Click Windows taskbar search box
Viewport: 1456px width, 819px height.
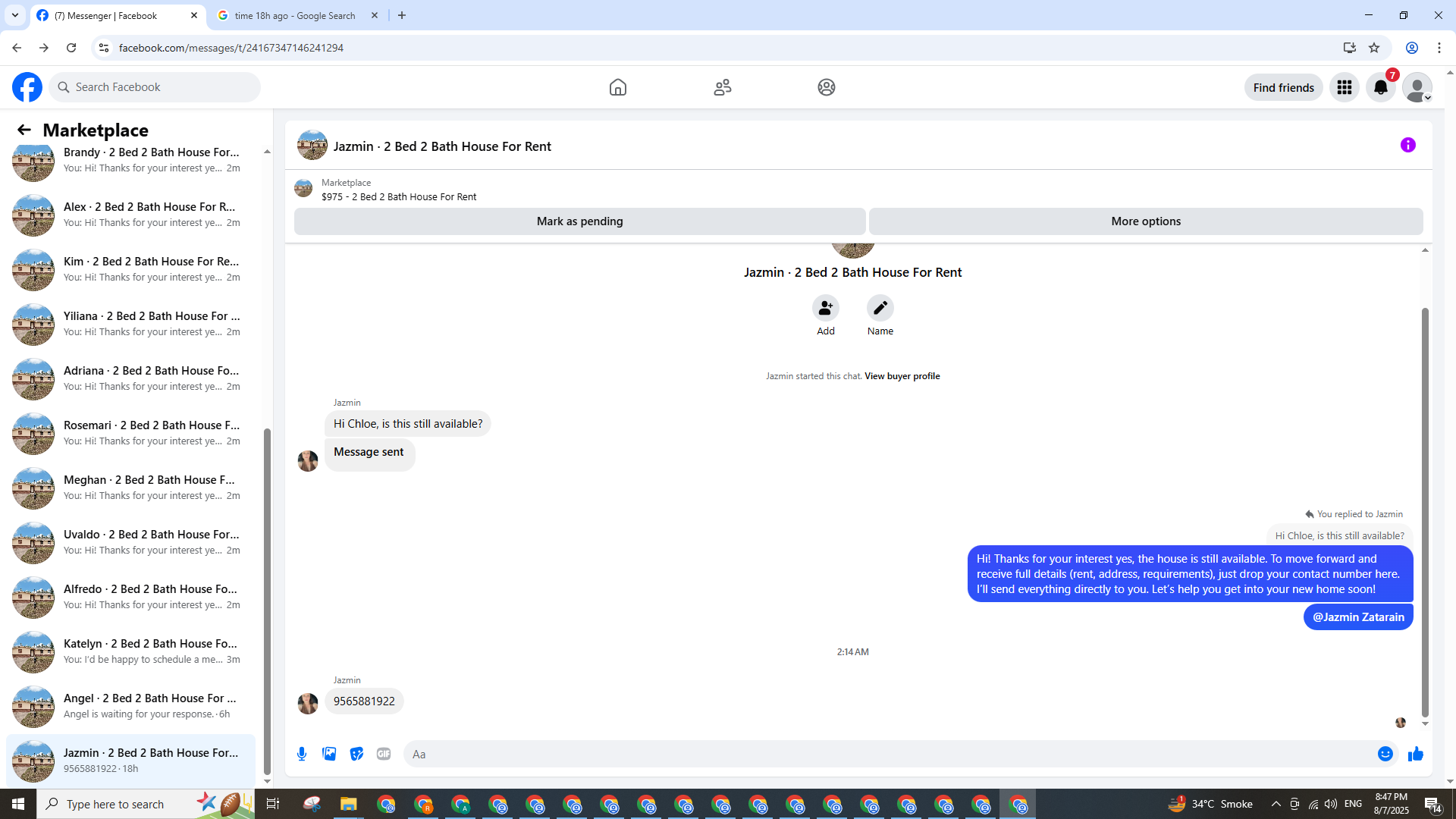(144, 804)
